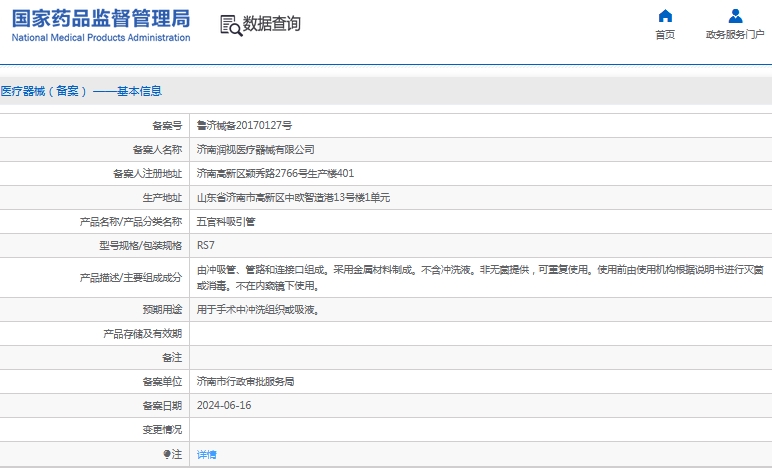Screen dimensions: 772x476
Task: Click the 备注 label
Action: pos(172,357)
